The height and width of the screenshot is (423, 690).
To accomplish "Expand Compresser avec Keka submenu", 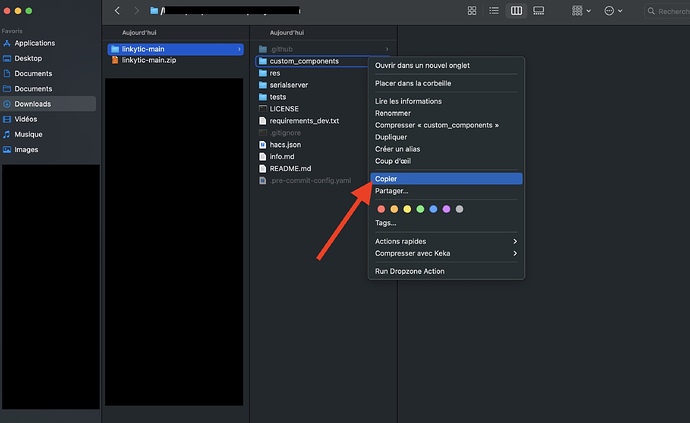I will click(446, 253).
